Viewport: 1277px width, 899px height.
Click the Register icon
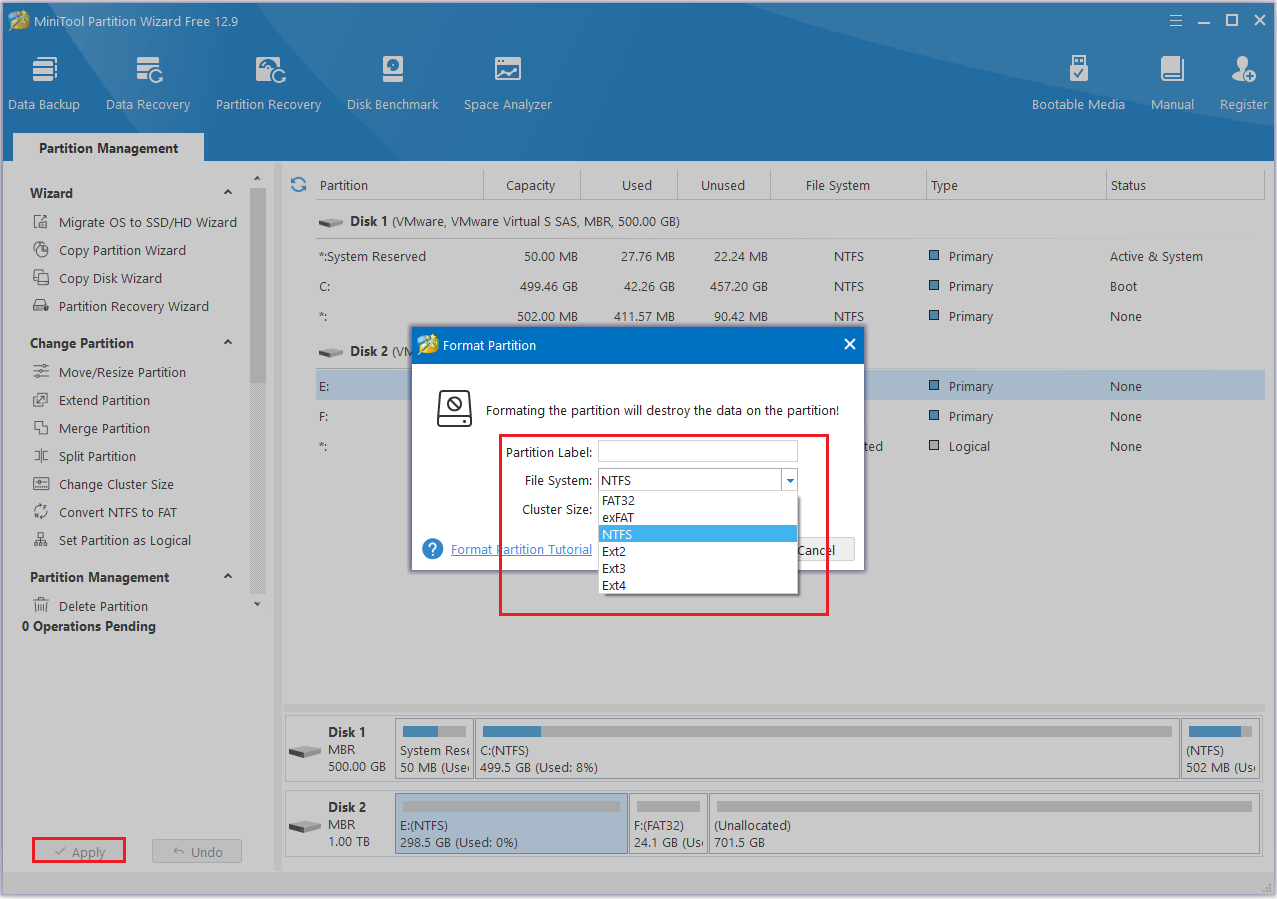click(1243, 80)
